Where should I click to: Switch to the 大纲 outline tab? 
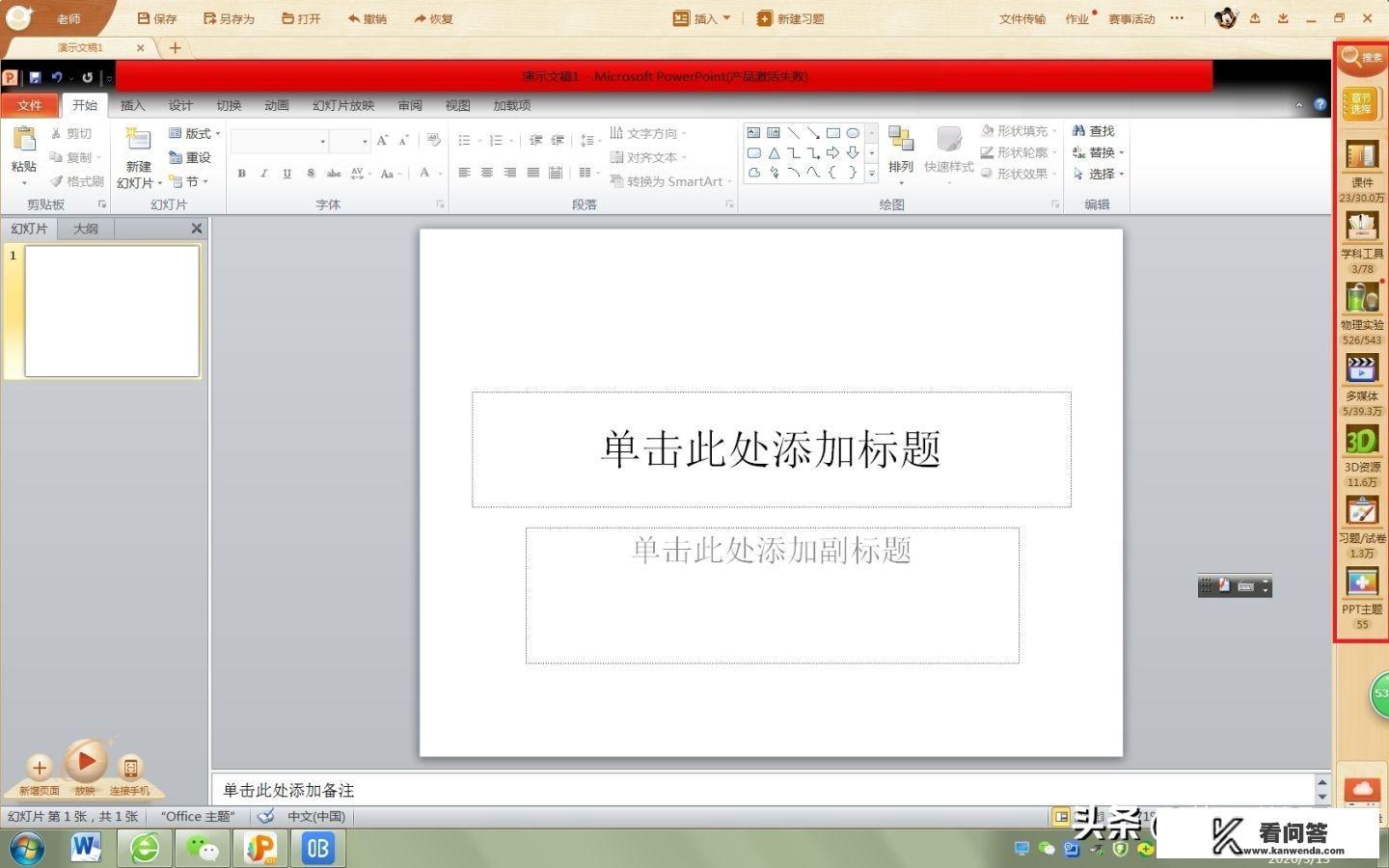[x=86, y=229]
